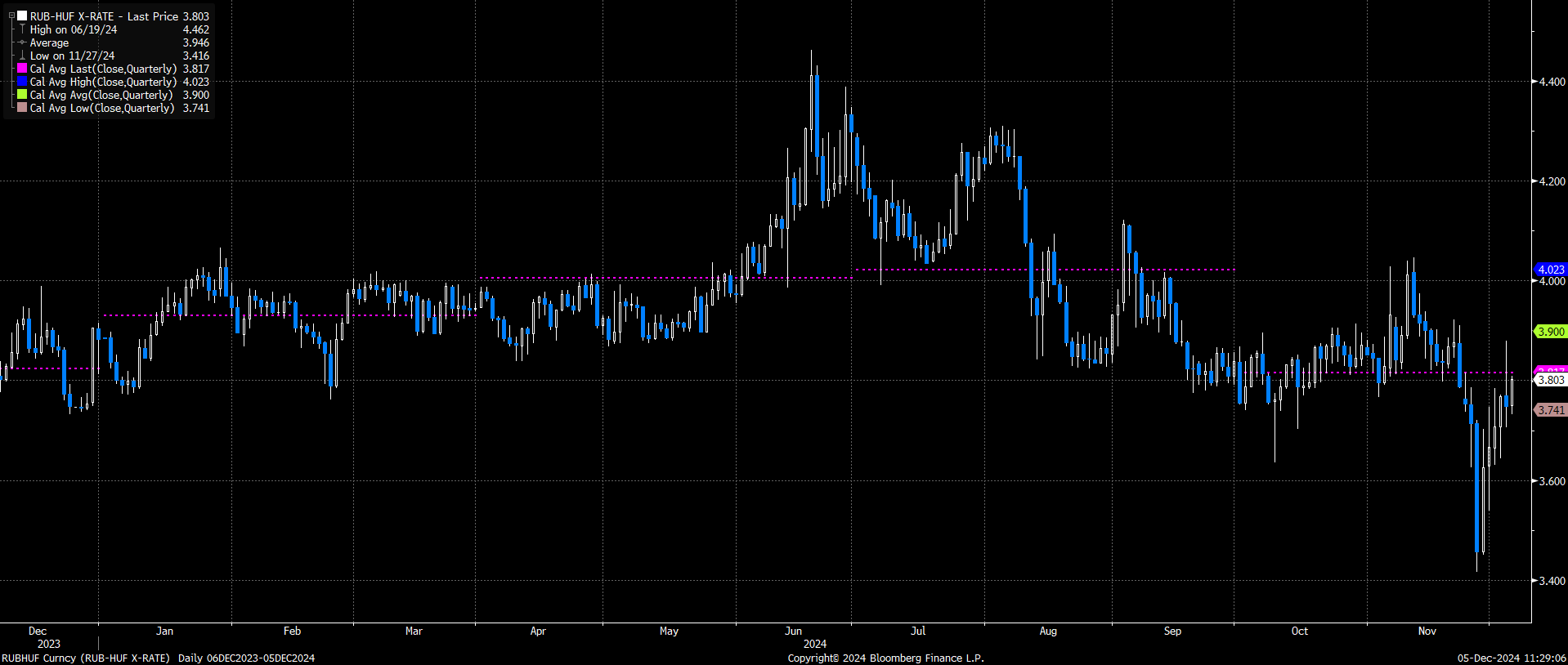This screenshot has width=1568, height=665.
Task: Click the white RUB-HUF X-RATE color swatch
Action: pyautogui.click(x=22, y=16)
